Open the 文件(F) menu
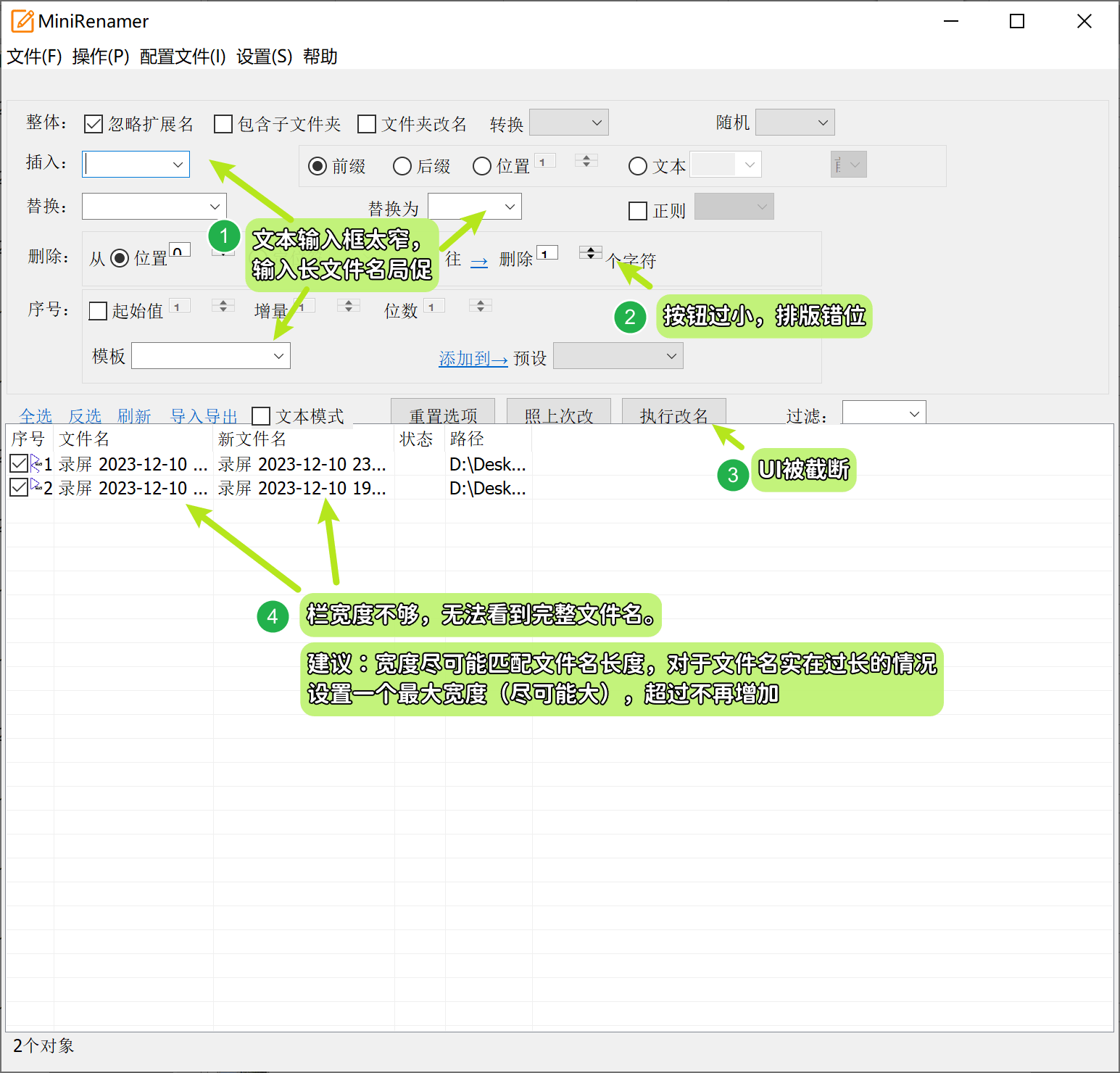 (34, 57)
